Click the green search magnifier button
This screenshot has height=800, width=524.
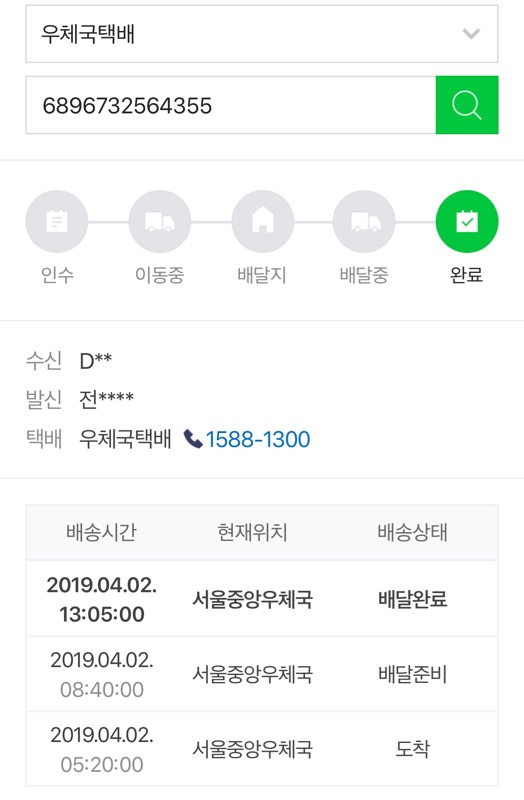click(x=467, y=105)
